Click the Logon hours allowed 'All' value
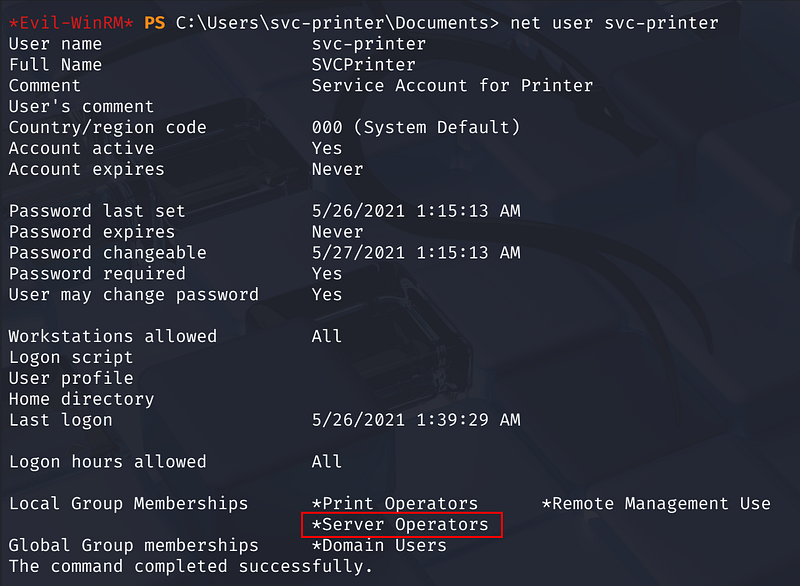Viewport: 800px width, 586px height. pyautogui.click(x=327, y=462)
